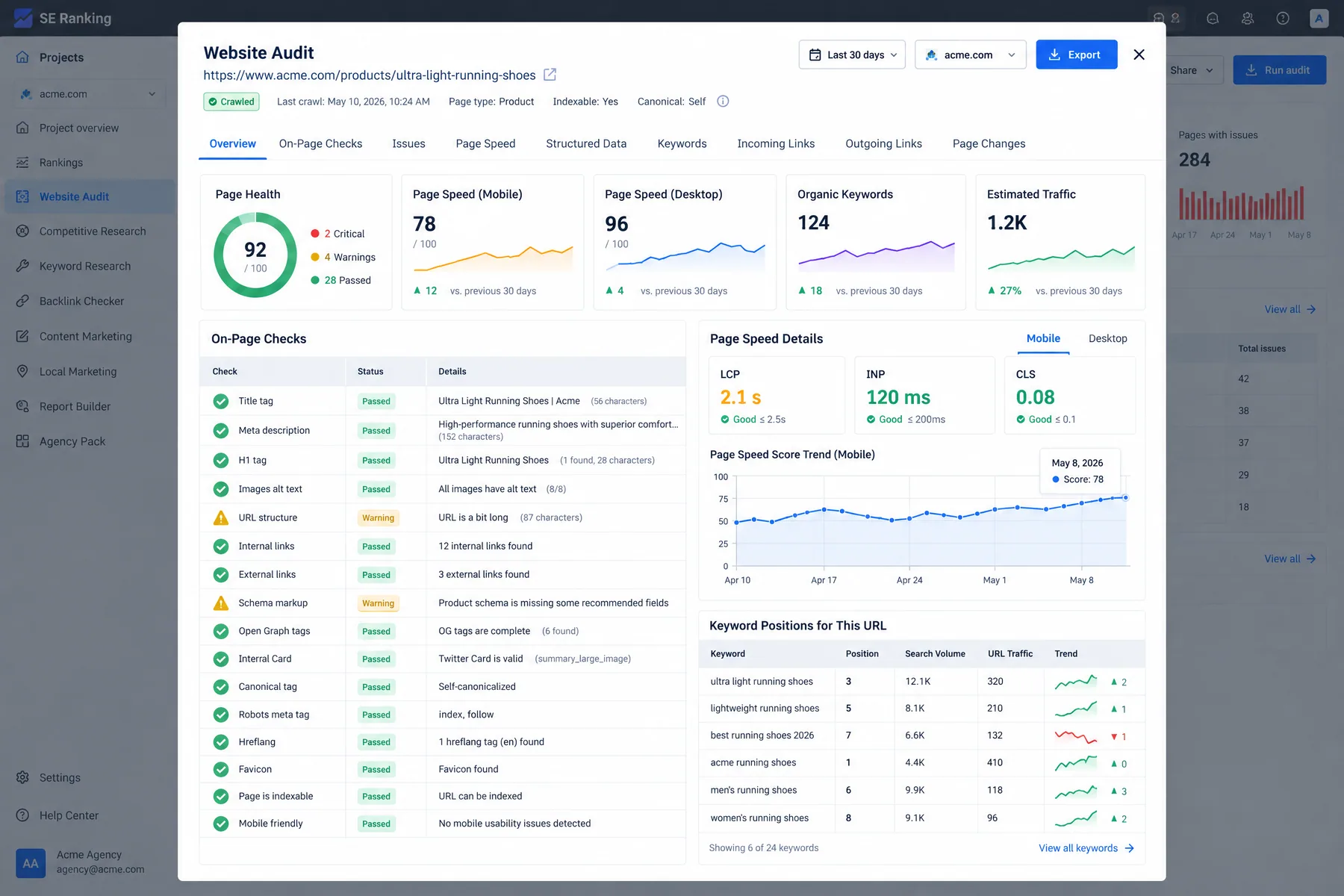Close the Website Audit dialog
Viewport: 1344px width, 896px height.
click(x=1139, y=55)
